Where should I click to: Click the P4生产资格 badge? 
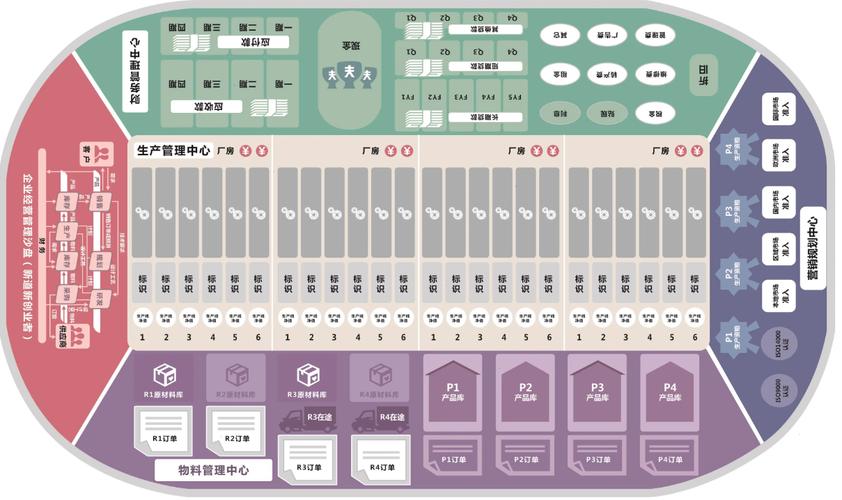(734, 149)
